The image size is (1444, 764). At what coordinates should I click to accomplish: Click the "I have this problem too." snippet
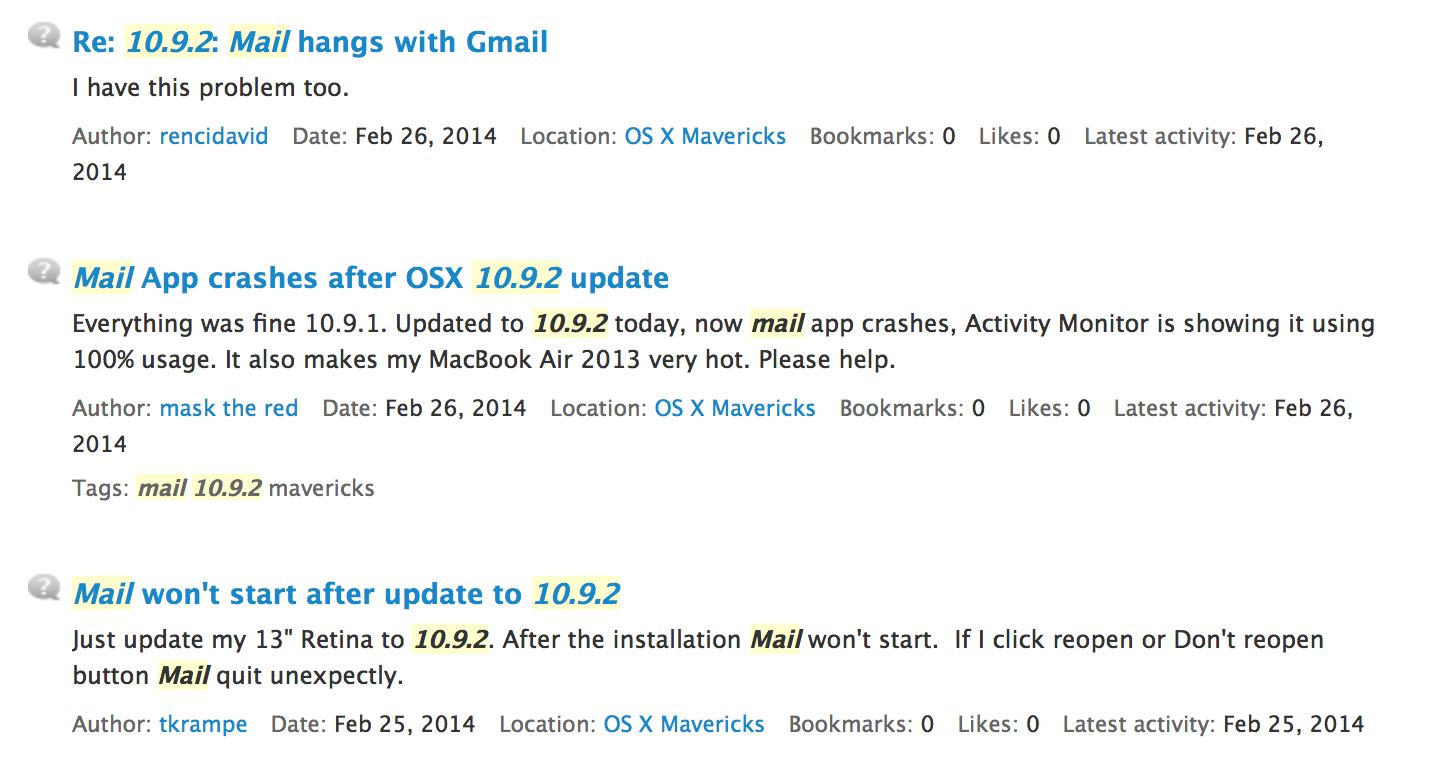click(211, 88)
